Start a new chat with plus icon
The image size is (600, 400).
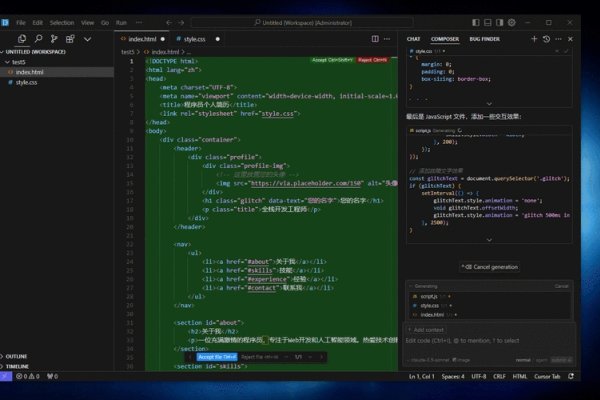(532, 38)
